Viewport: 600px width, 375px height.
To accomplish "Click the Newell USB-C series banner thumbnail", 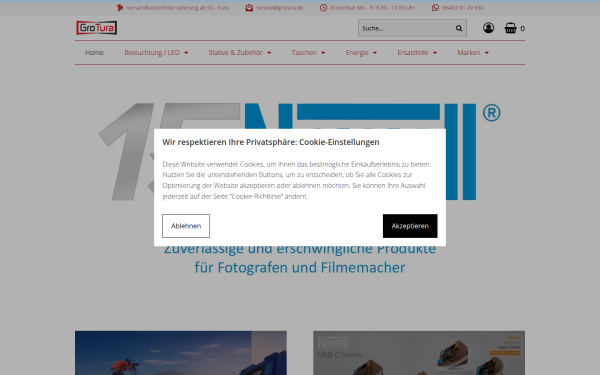I will (419, 353).
